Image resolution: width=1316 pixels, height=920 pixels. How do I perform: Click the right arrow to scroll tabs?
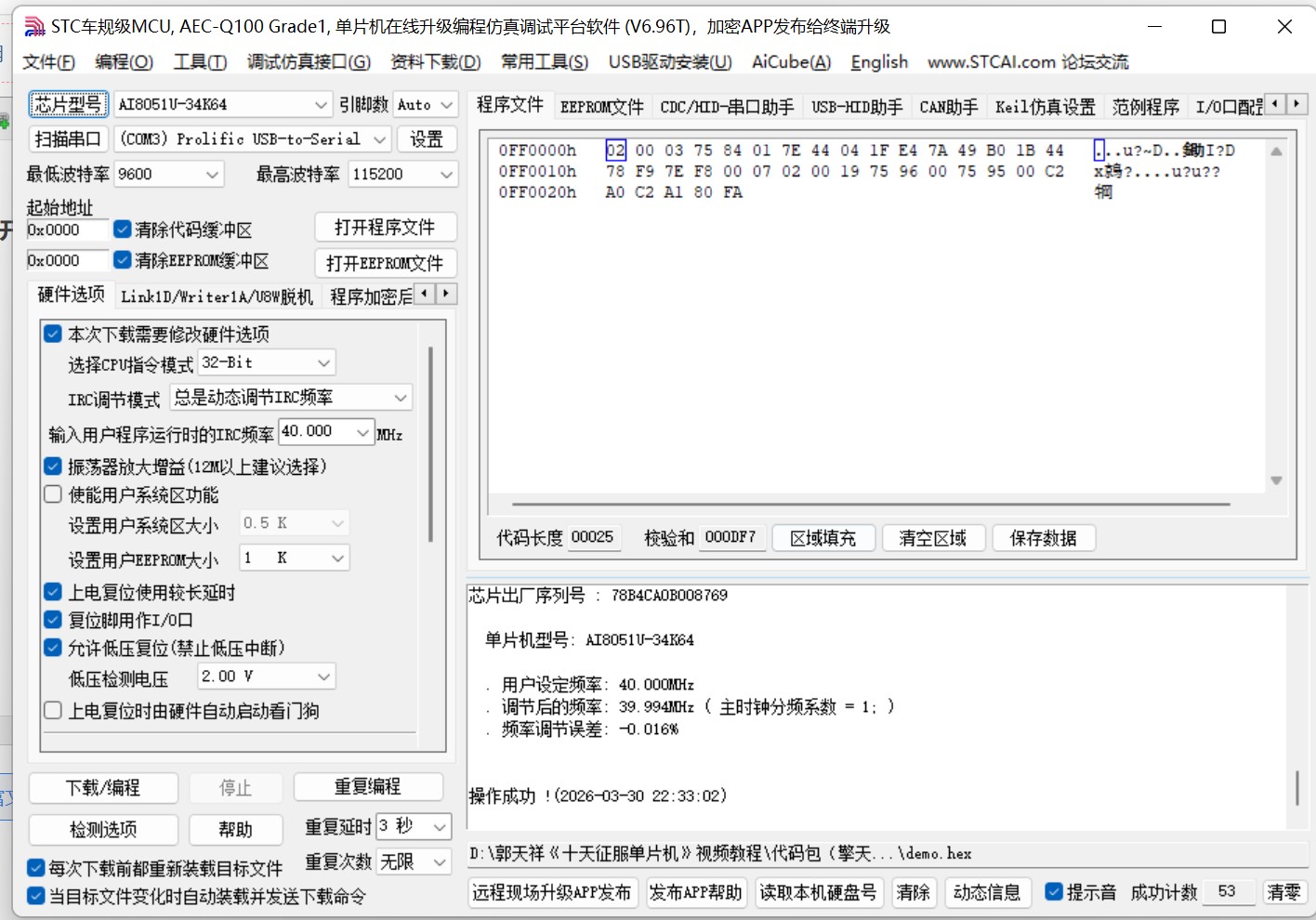(x=1295, y=104)
